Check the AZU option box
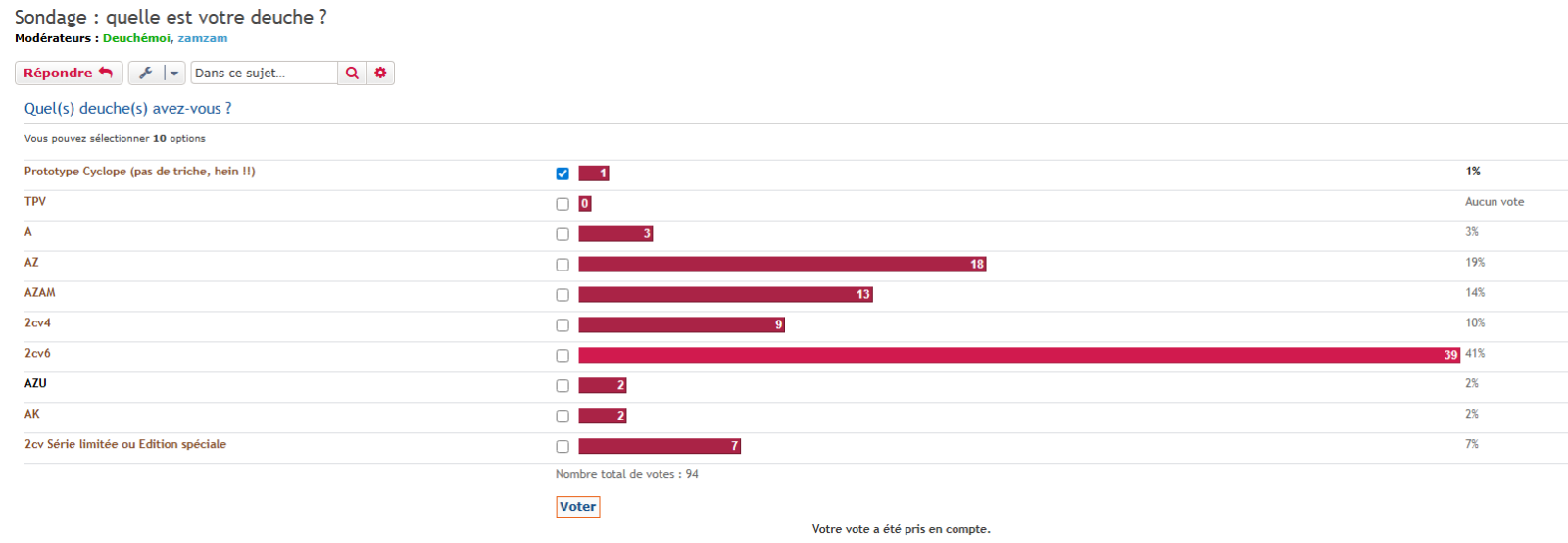This screenshot has width=1568, height=543. tap(563, 386)
